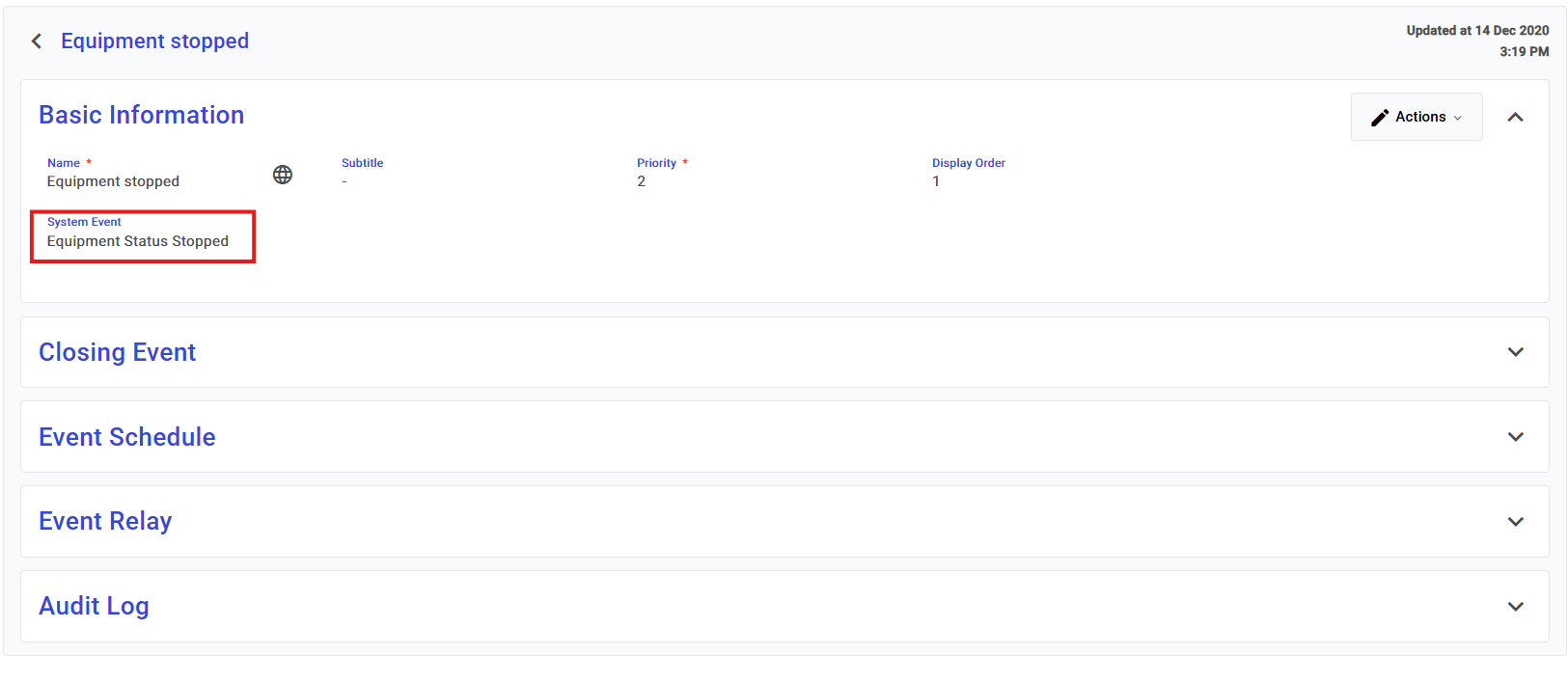Click the Display Order field value

point(936,181)
